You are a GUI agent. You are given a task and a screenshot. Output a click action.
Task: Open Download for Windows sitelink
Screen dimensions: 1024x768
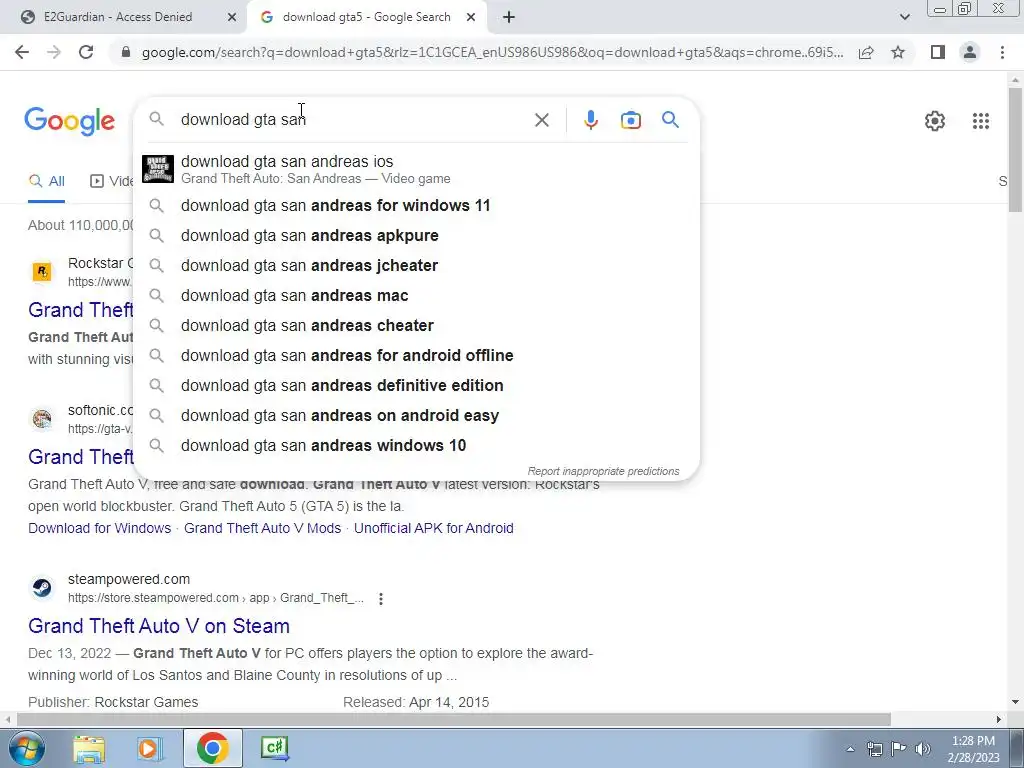[x=99, y=528]
